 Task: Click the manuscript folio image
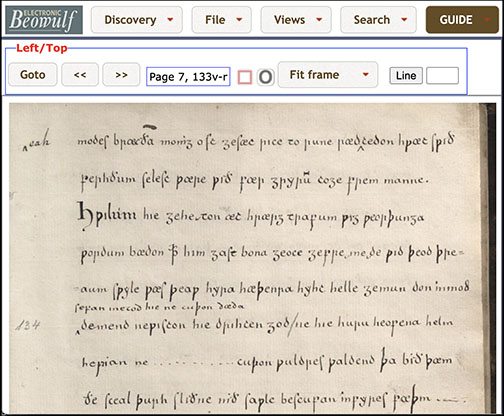pyautogui.click(x=252, y=258)
